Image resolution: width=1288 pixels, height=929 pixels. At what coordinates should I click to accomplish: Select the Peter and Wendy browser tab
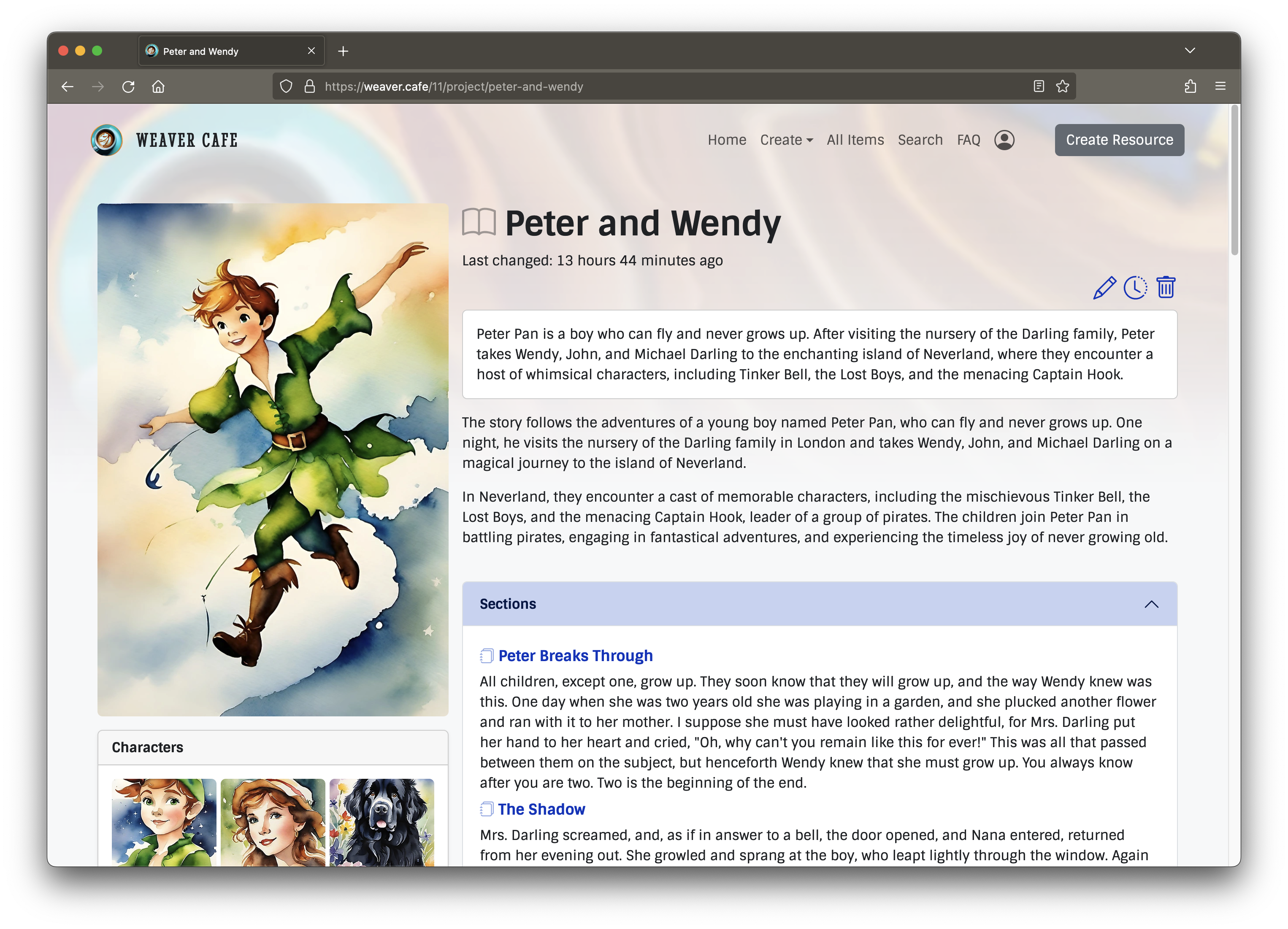point(232,51)
